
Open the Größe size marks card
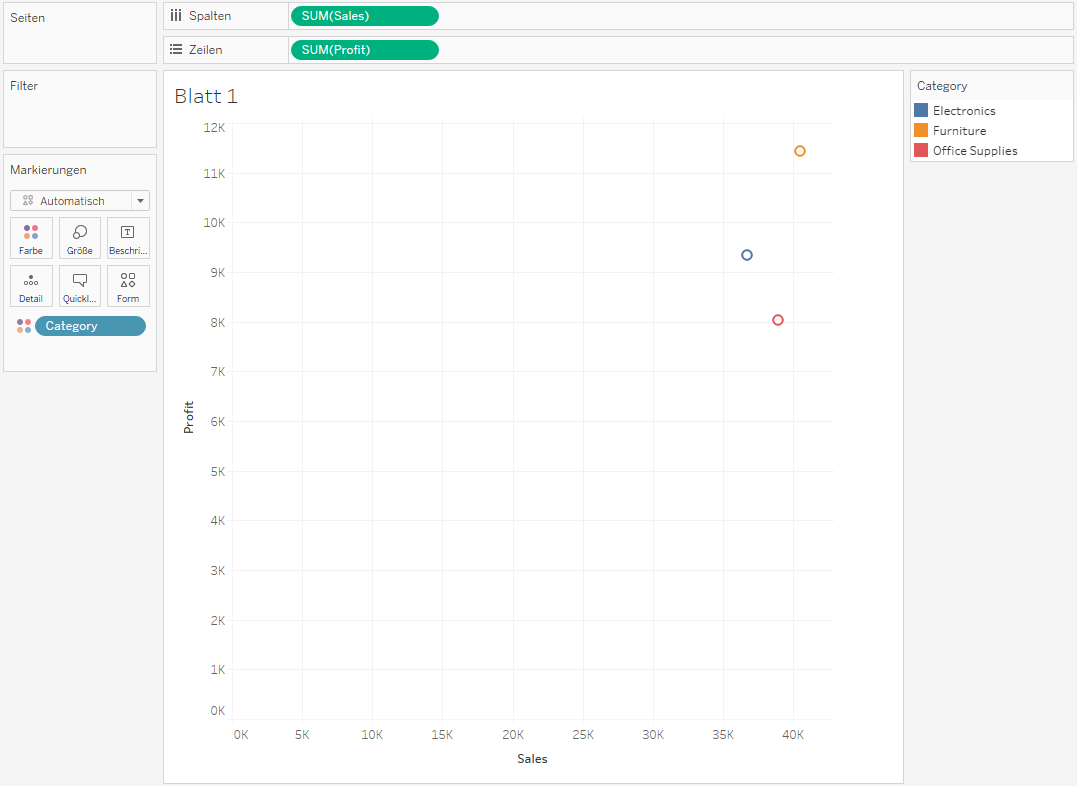[80, 238]
